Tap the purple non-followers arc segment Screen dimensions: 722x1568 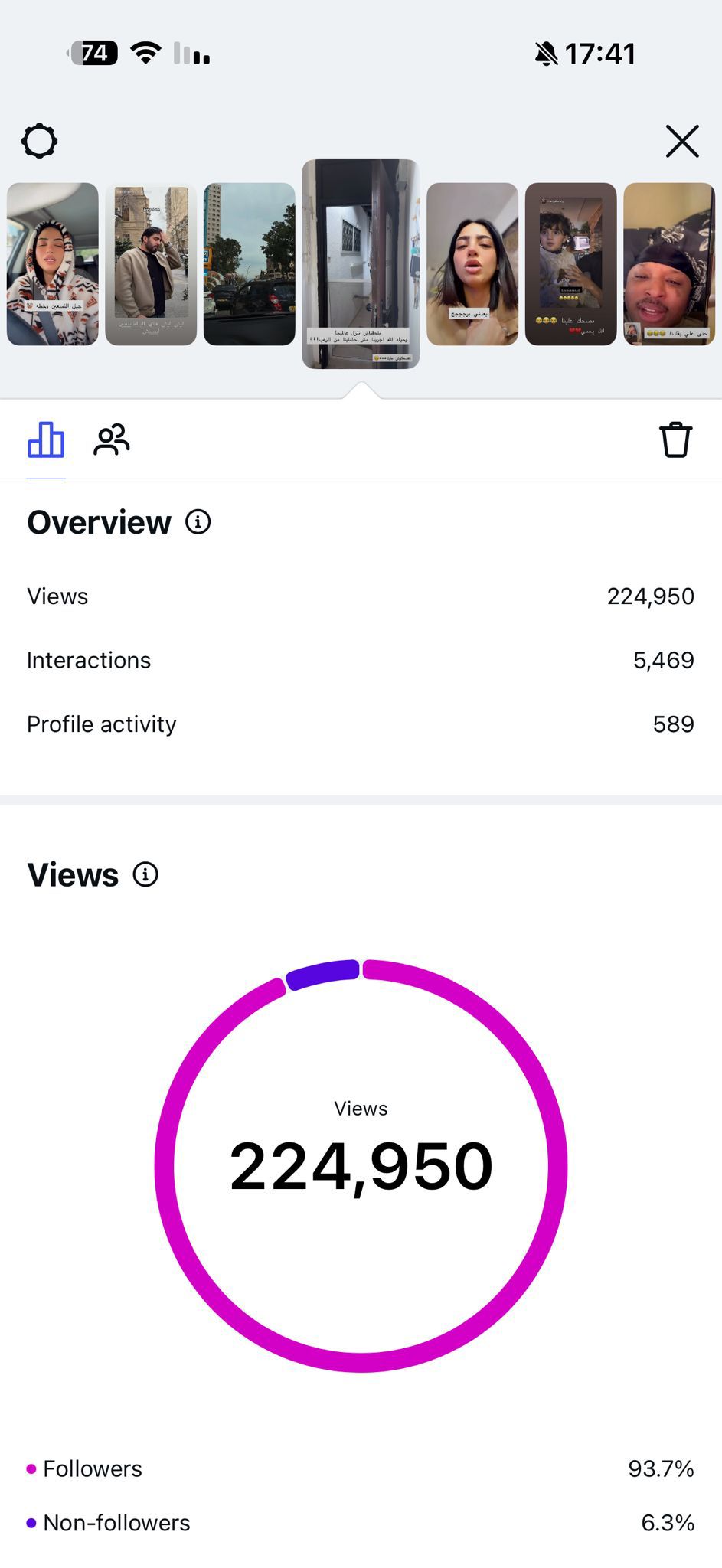click(322, 973)
